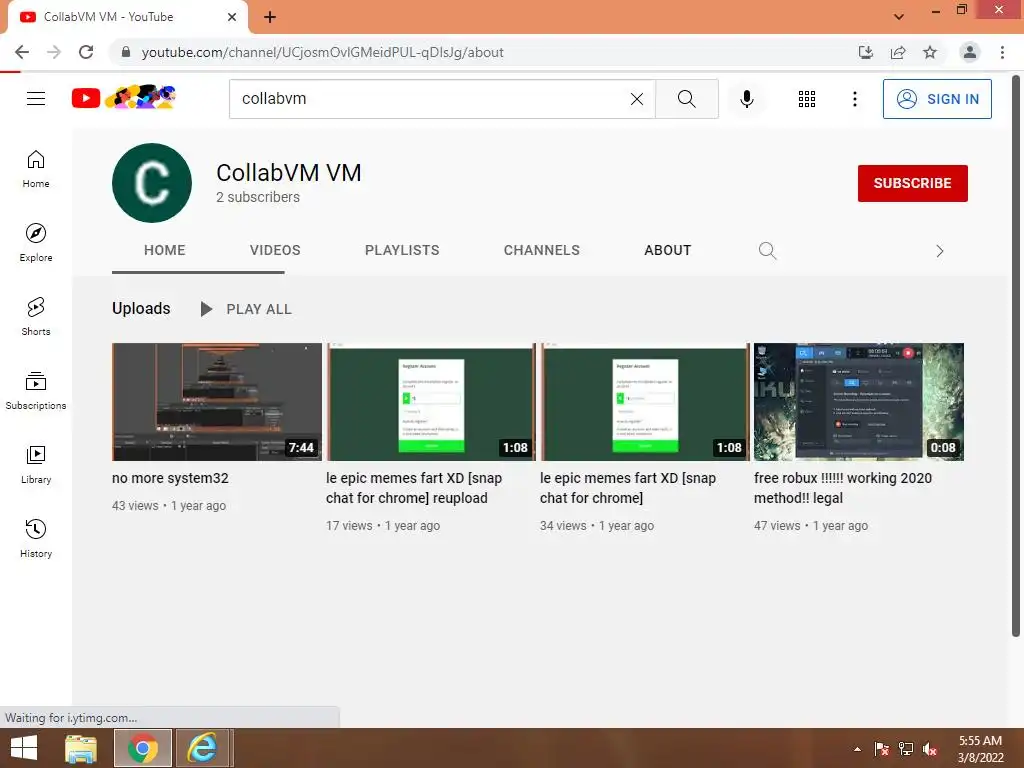
Task: Open the YouTube hamburger guide menu
Action: [36, 99]
